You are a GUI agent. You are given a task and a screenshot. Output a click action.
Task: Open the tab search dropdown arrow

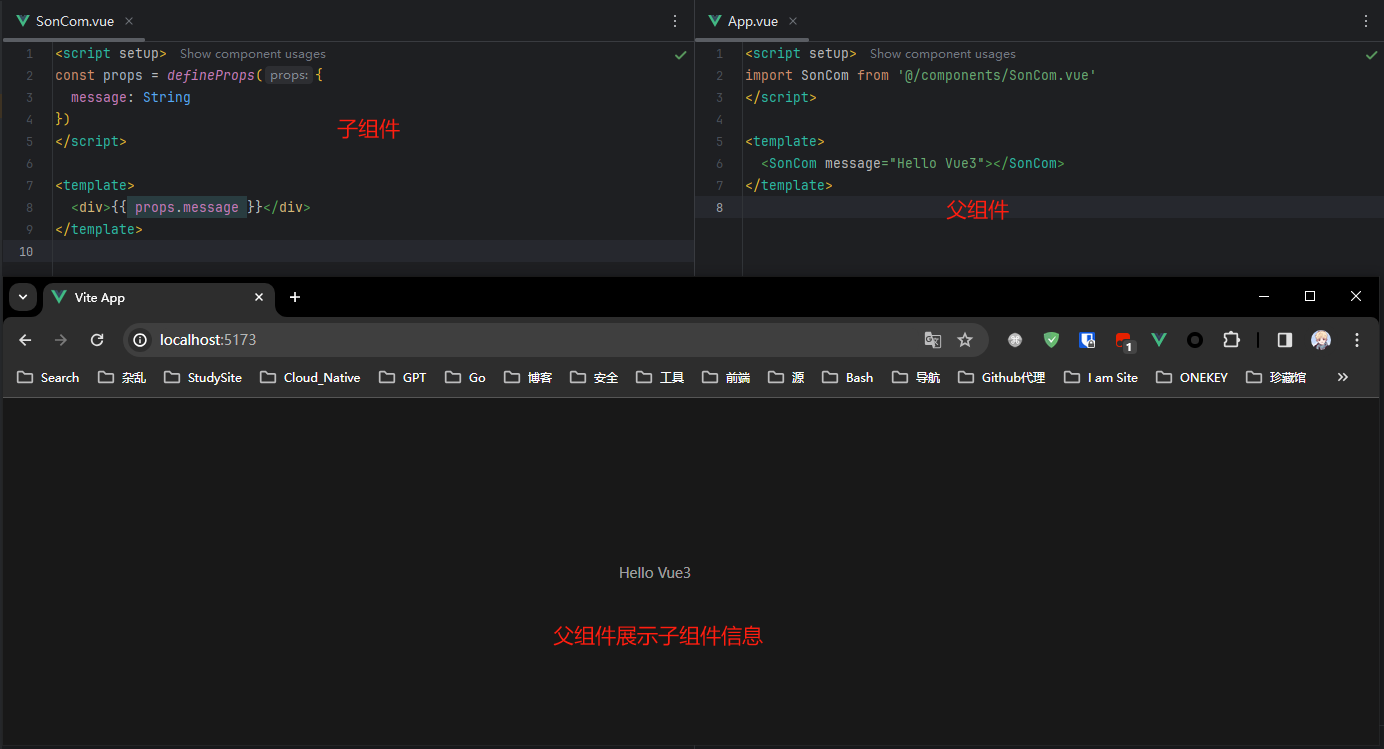(23, 297)
